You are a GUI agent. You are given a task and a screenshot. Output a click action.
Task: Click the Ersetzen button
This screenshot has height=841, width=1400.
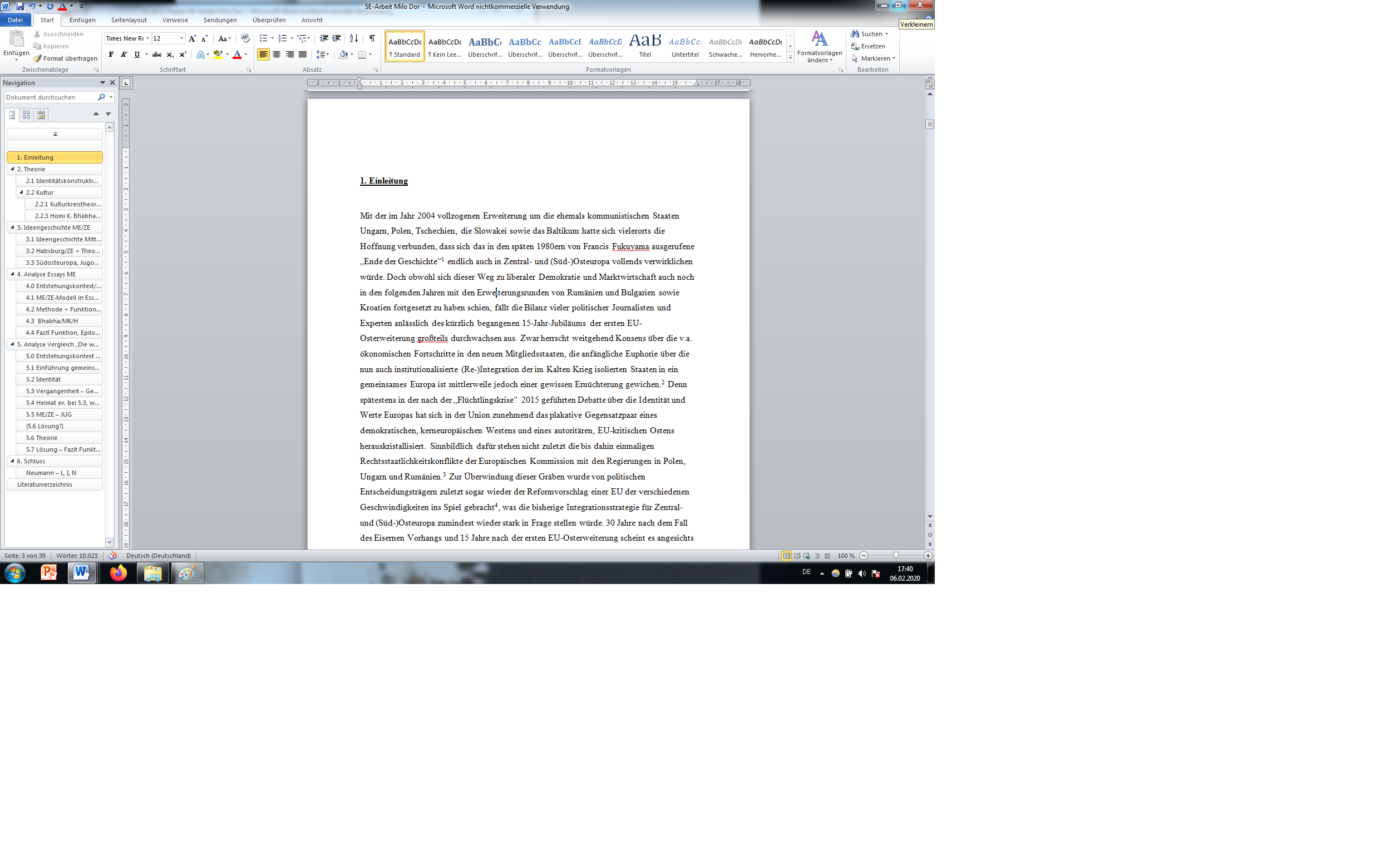point(872,47)
